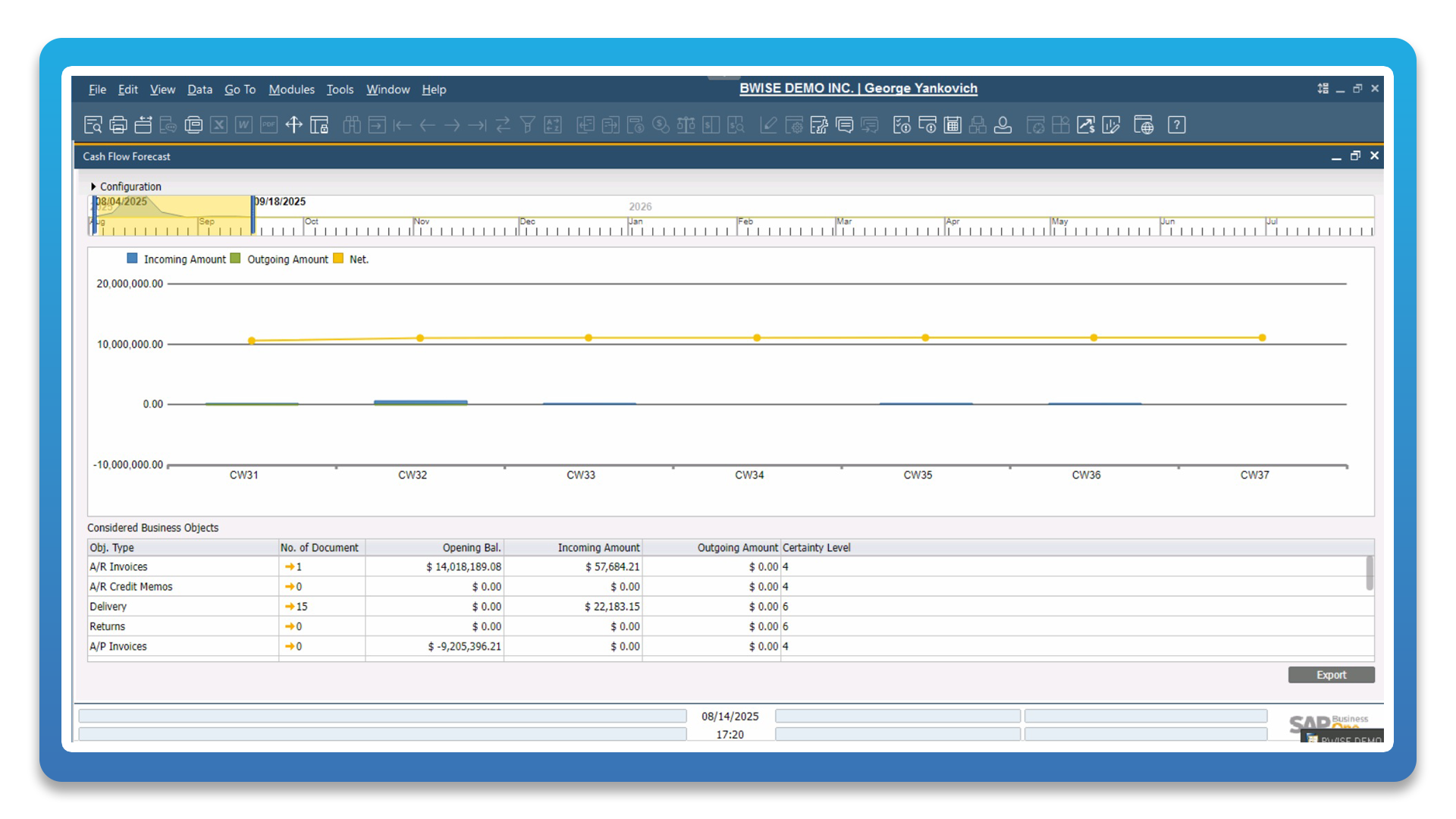Screen dimensions: 1456x819
Task: Select the CW34 point on the Net line
Action: [x=756, y=337]
